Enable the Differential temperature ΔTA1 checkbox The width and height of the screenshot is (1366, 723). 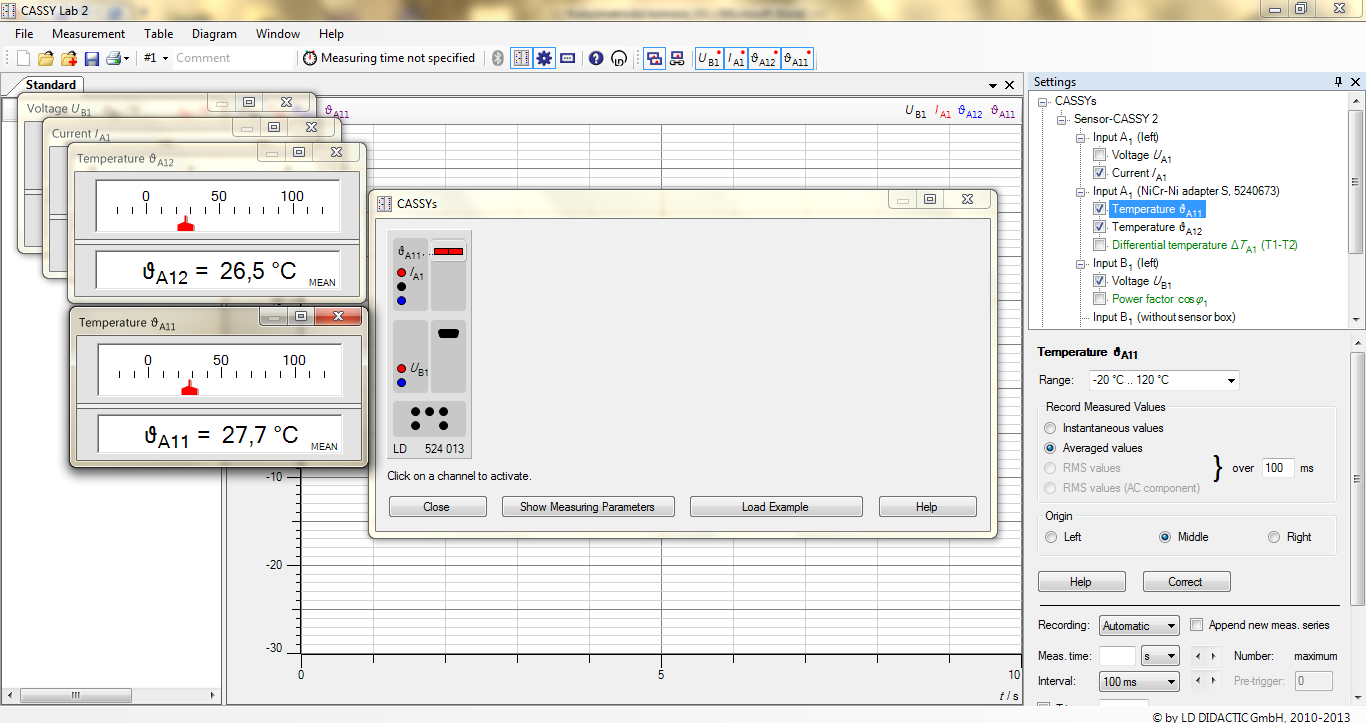1099,245
